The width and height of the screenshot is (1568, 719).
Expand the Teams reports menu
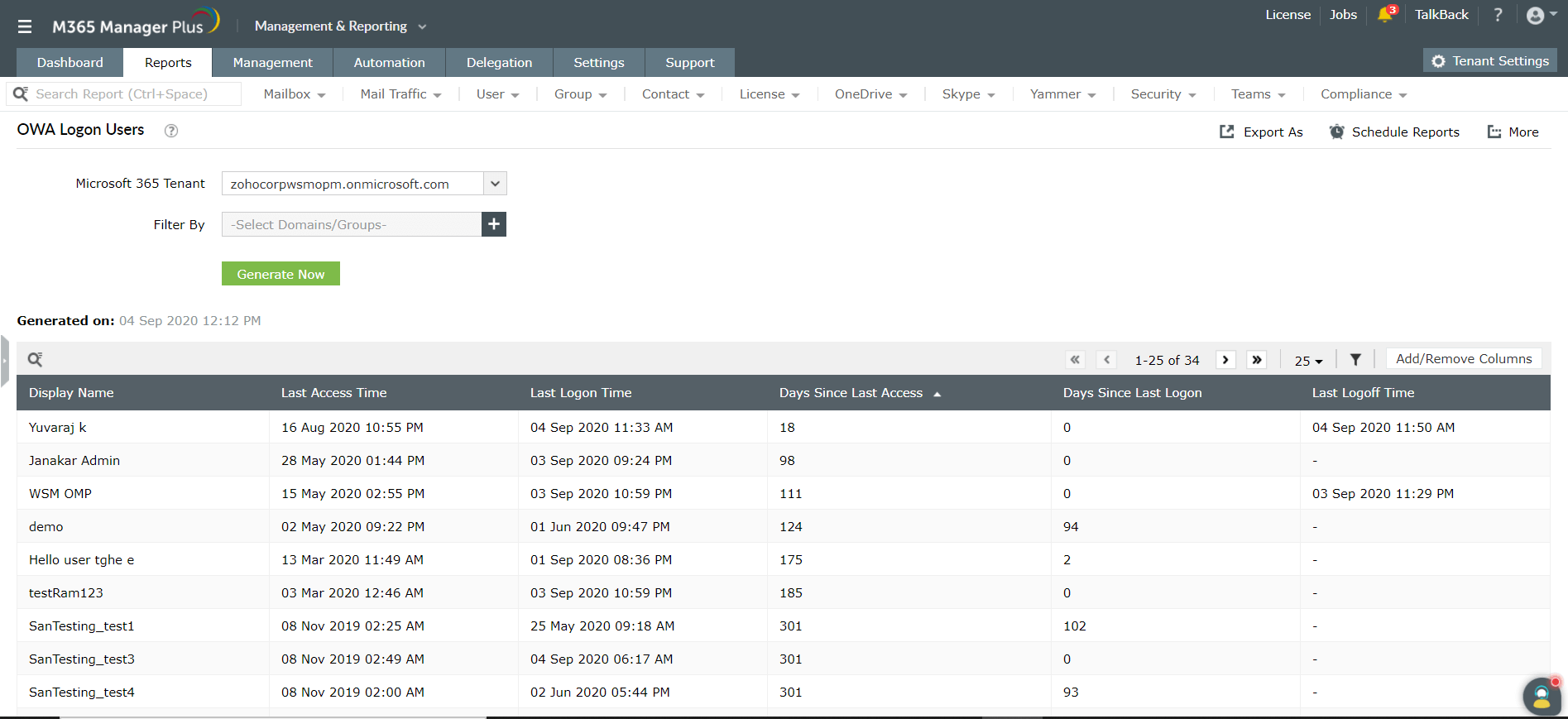coord(1258,94)
